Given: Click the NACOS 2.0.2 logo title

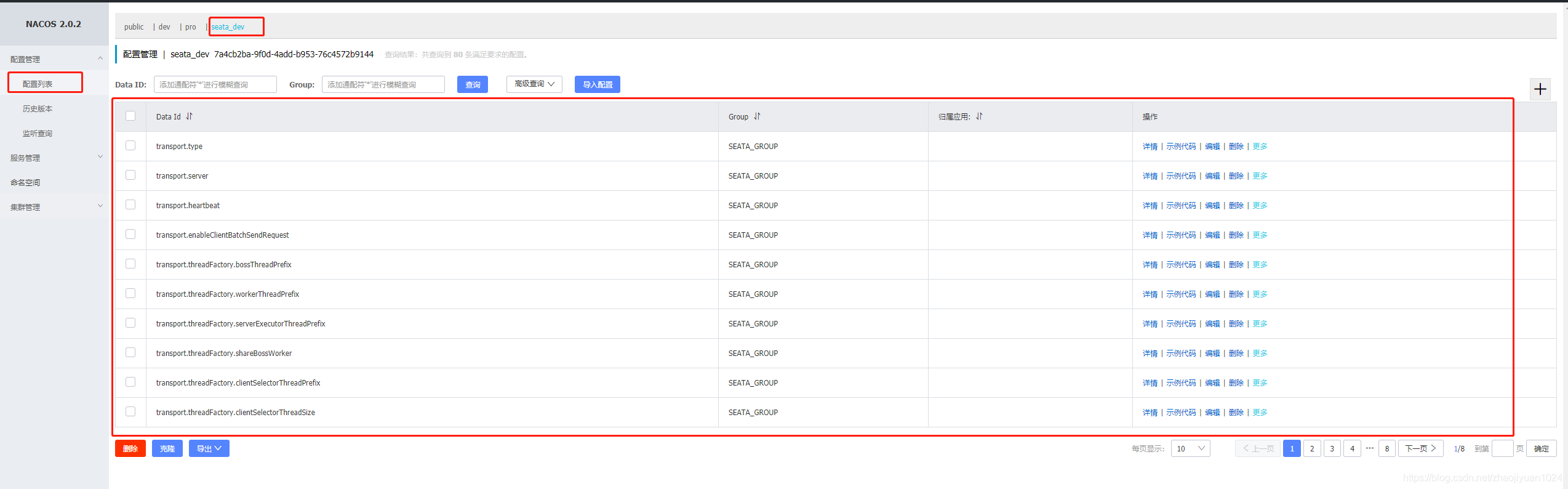Looking at the screenshot, I should 54,24.
